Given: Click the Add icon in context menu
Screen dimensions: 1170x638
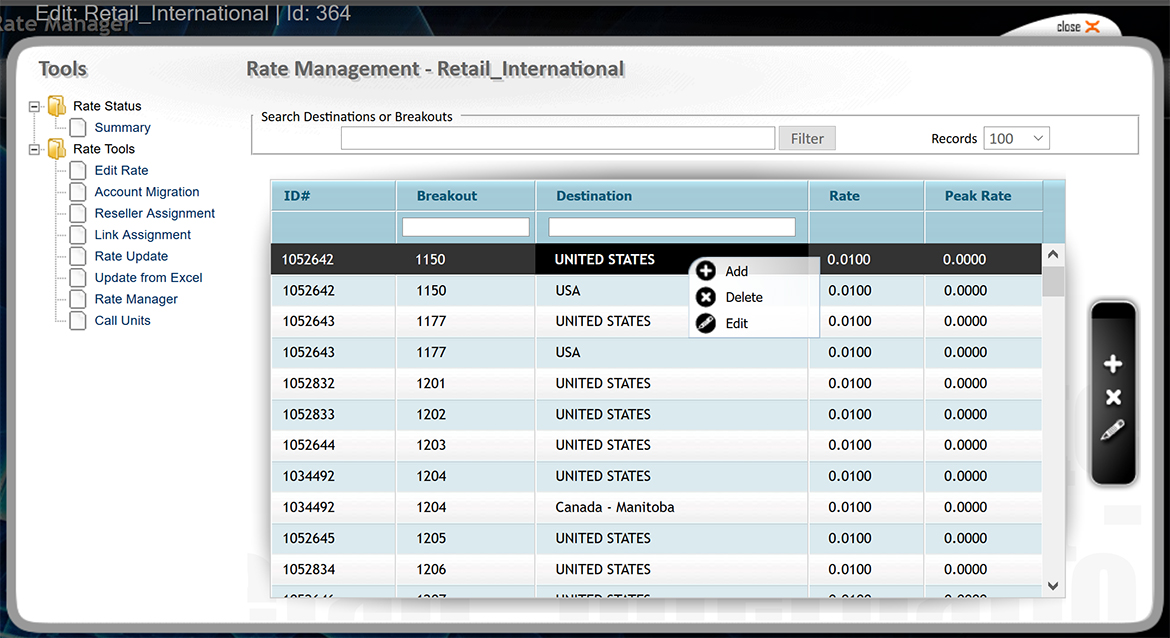Looking at the screenshot, I should [x=706, y=271].
